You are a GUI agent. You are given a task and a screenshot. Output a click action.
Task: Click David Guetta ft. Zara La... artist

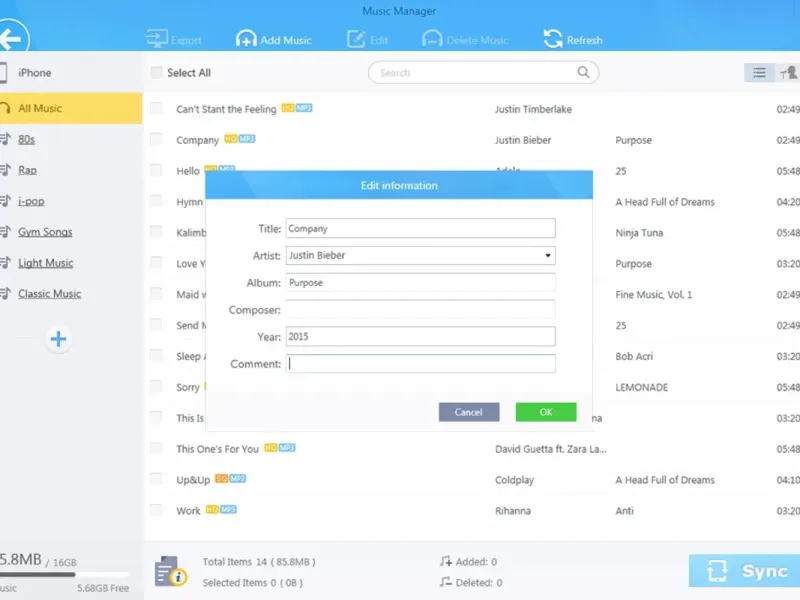click(x=551, y=449)
